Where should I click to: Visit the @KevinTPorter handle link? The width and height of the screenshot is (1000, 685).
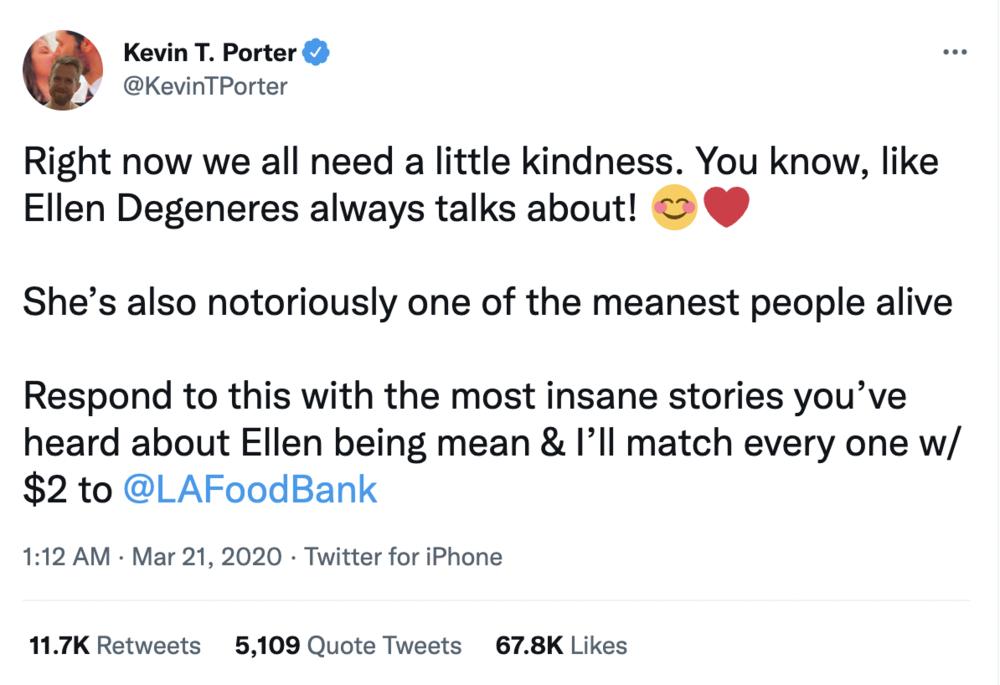pyautogui.click(x=204, y=86)
